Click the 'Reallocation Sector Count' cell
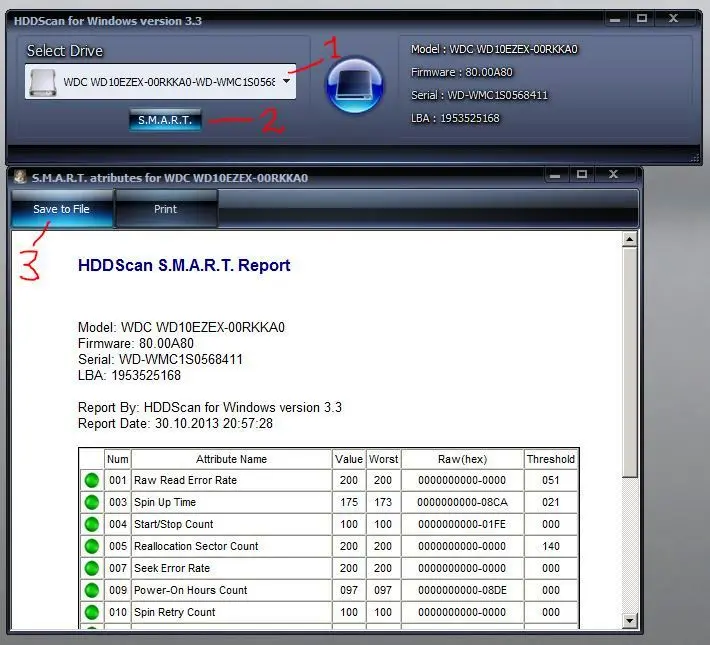The height and width of the screenshot is (645, 710). click(231, 546)
